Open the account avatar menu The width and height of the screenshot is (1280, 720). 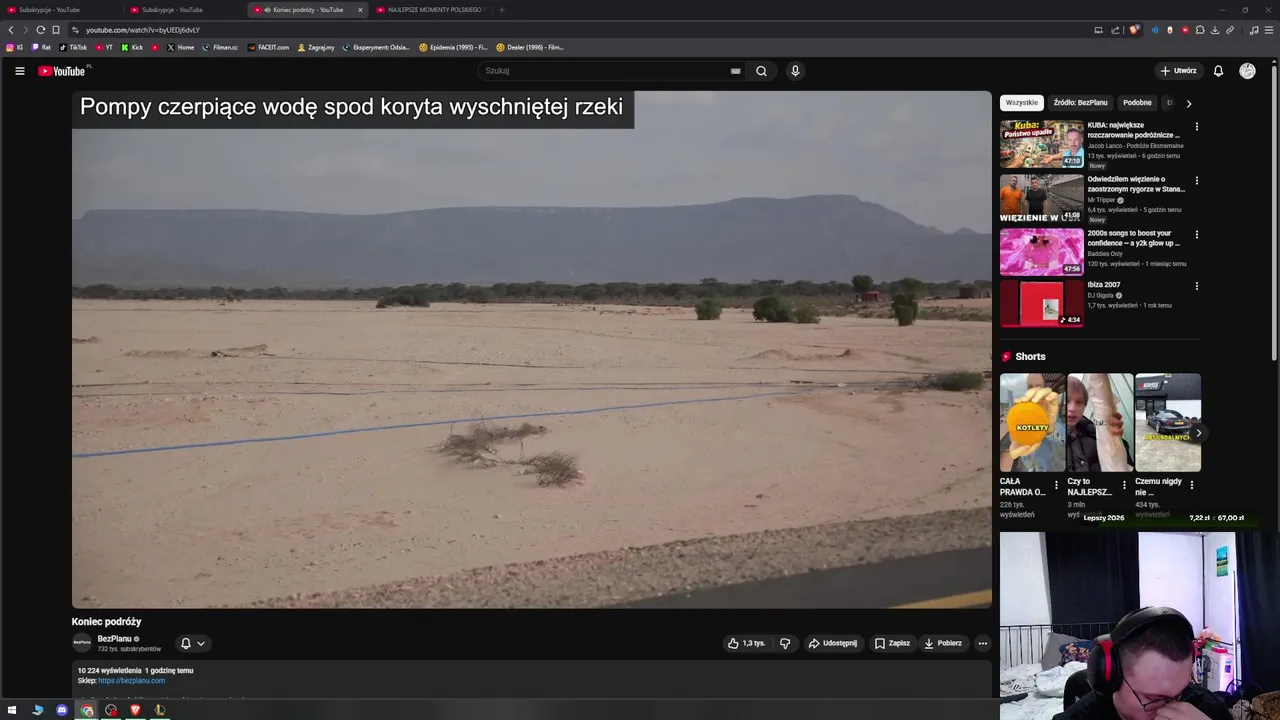[x=1247, y=71]
